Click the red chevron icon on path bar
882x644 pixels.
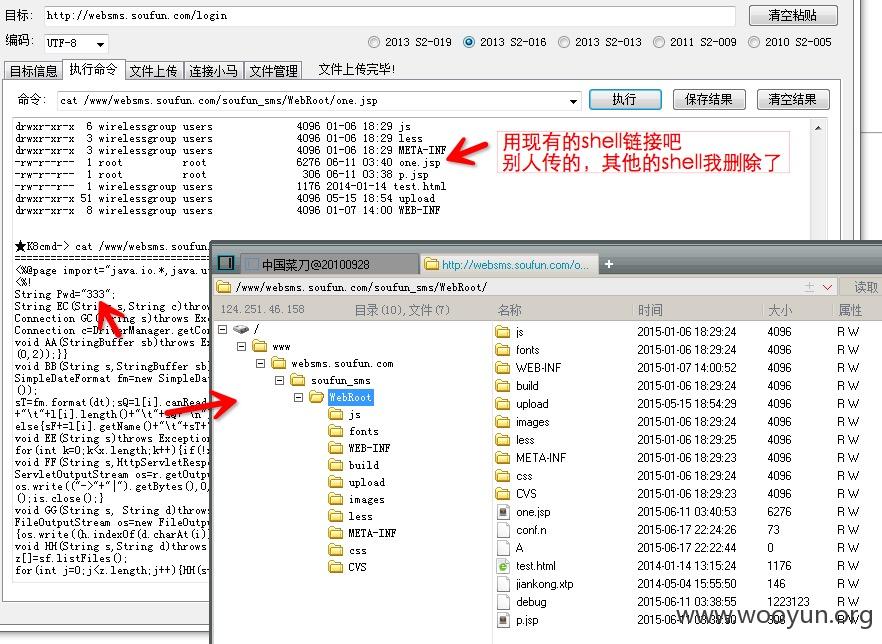coord(827,287)
